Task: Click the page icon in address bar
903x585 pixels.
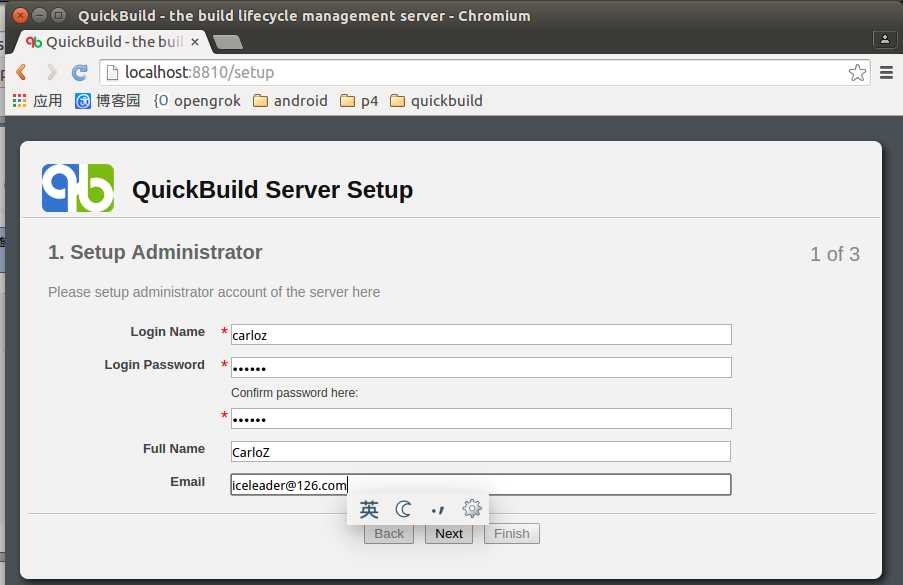Action: (113, 73)
